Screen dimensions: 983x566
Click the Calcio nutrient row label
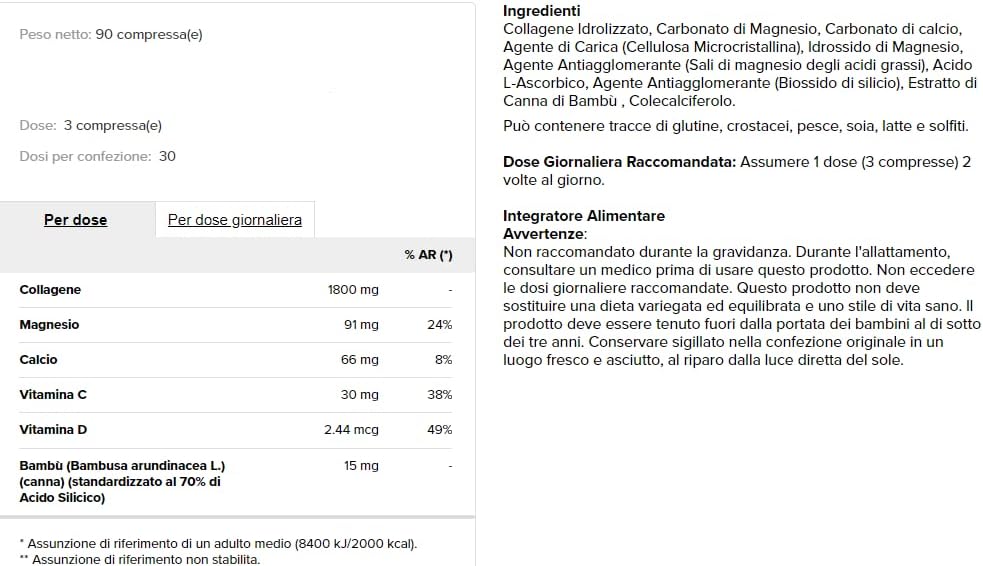pos(39,360)
